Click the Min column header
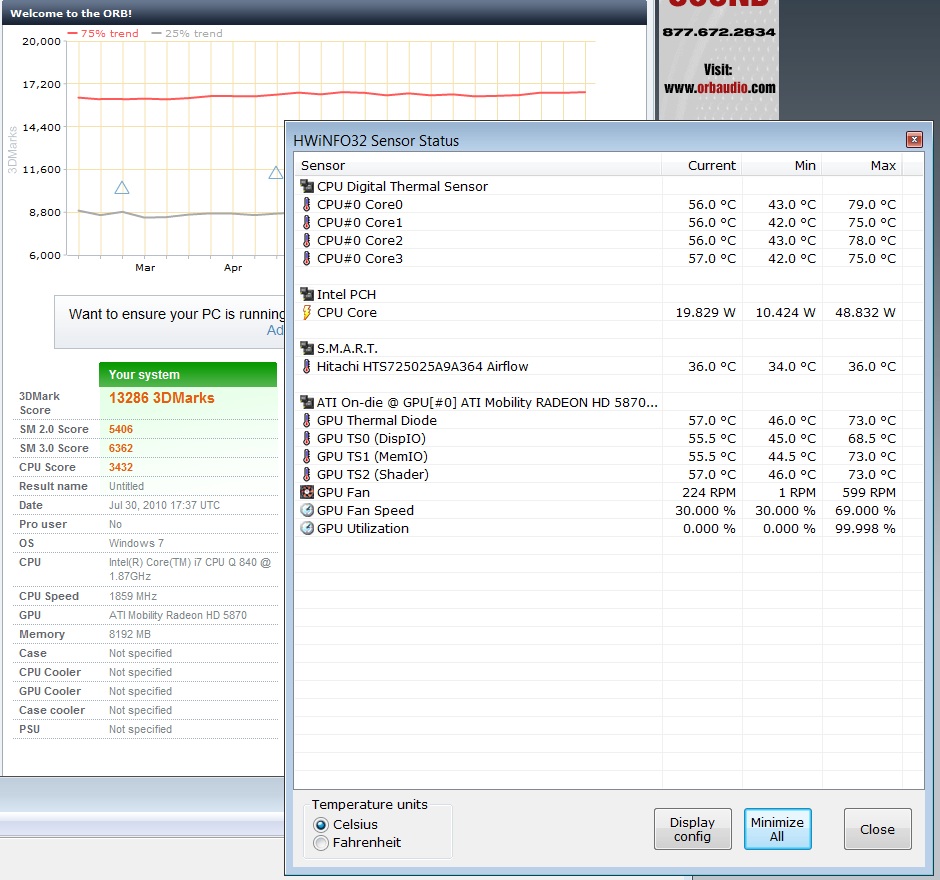Screen dimensions: 940x880 781,165
